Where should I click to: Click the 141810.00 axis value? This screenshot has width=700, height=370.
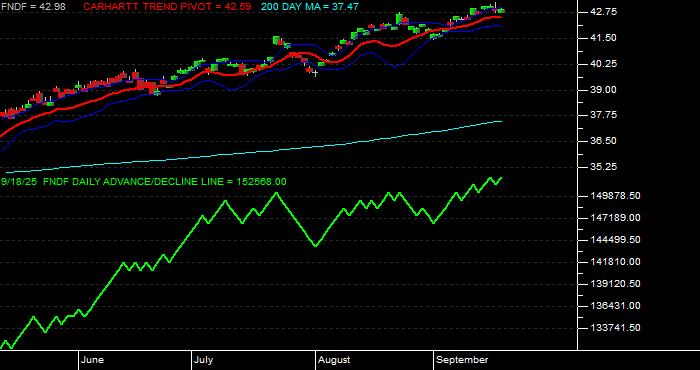(615, 262)
